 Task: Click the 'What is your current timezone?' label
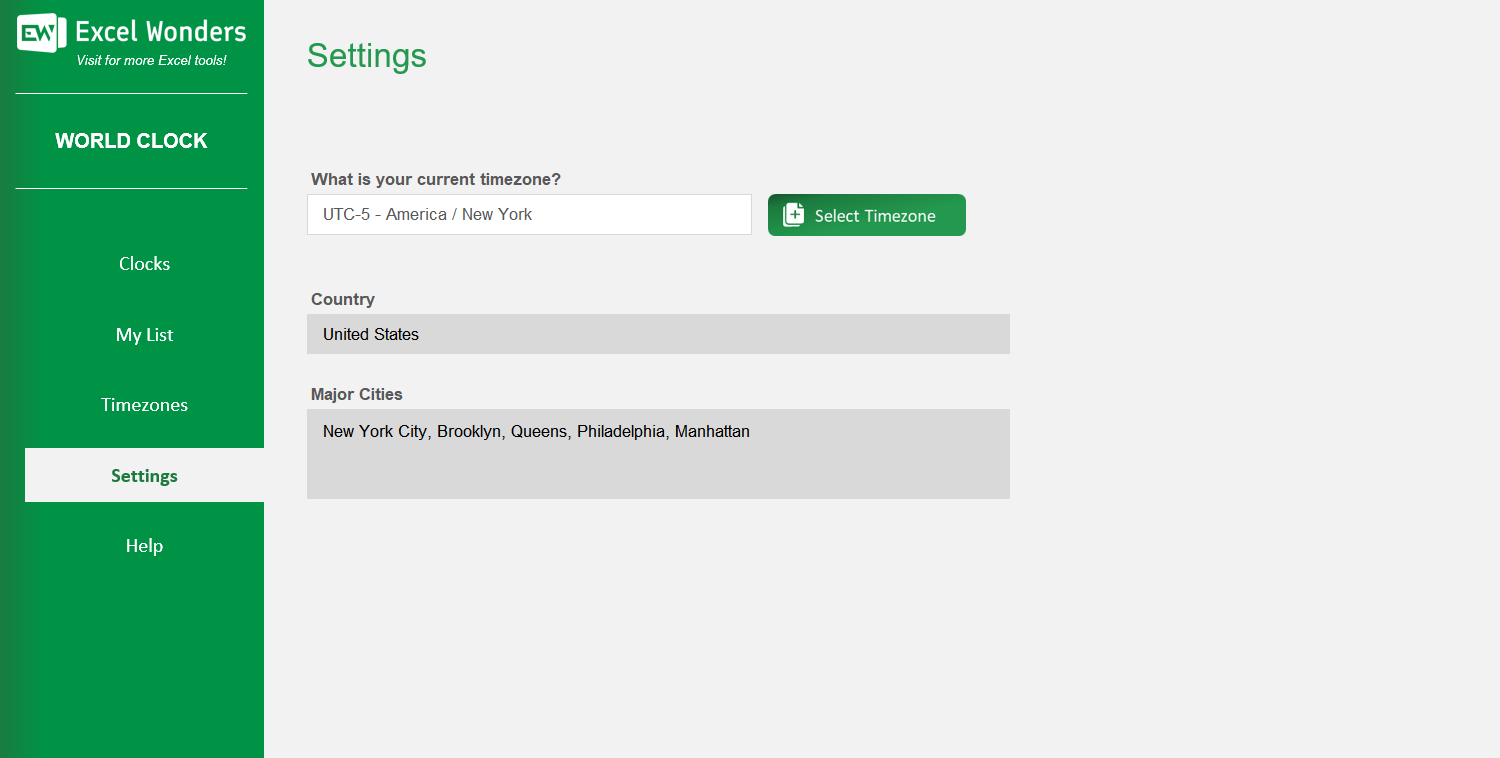pyautogui.click(x=436, y=180)
